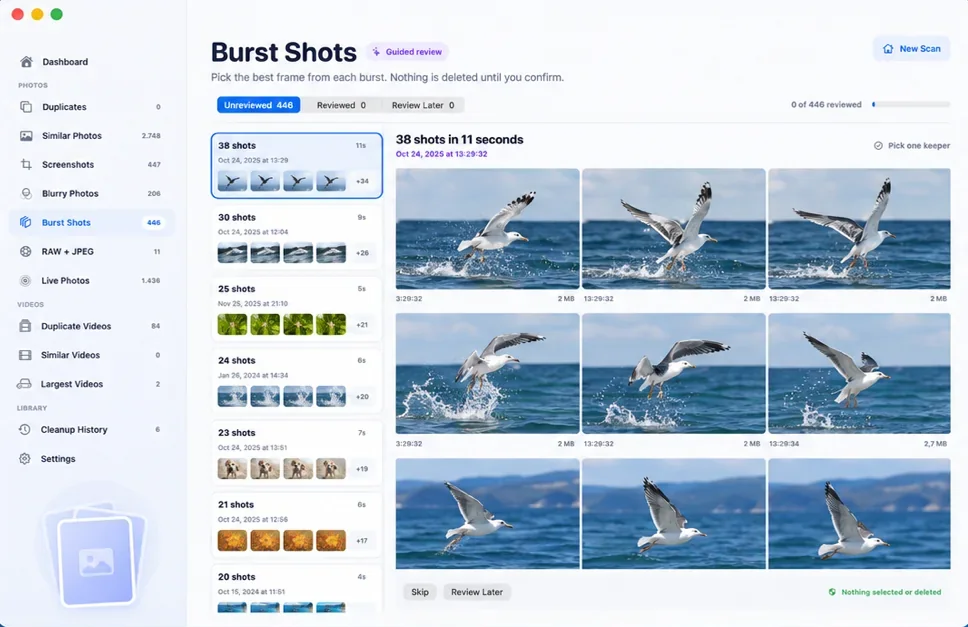Click the +19 badge in 23 shots

tap(362, 469)
